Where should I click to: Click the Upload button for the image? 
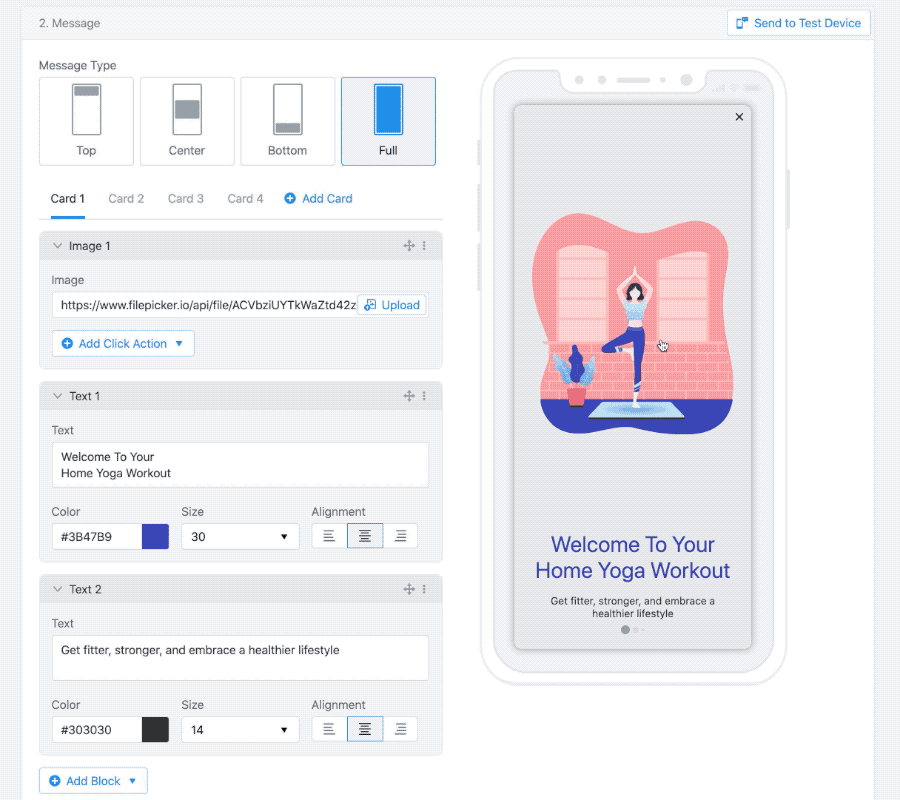391,305
